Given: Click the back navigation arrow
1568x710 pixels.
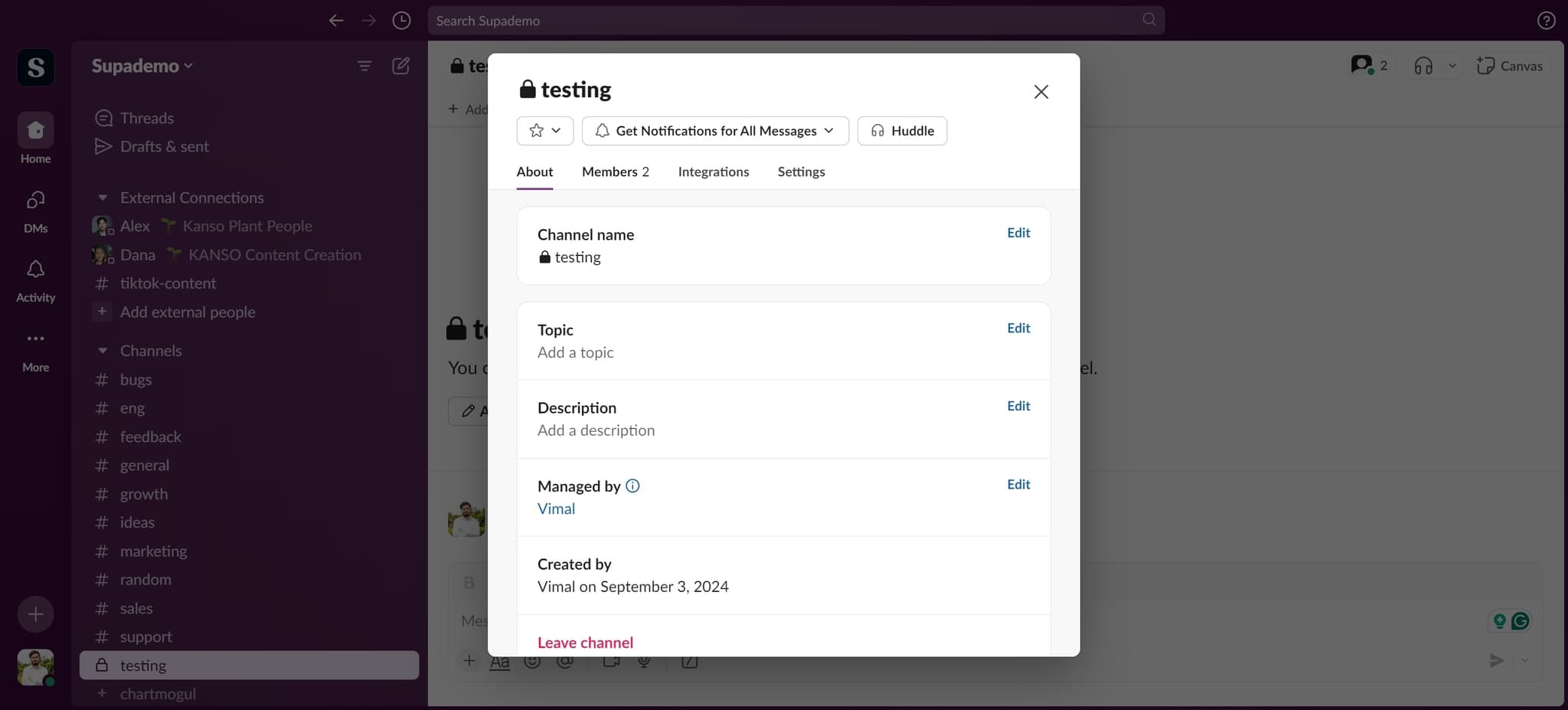Looking at the screenshot, I should pyautogui.click(x=335, y=21).
